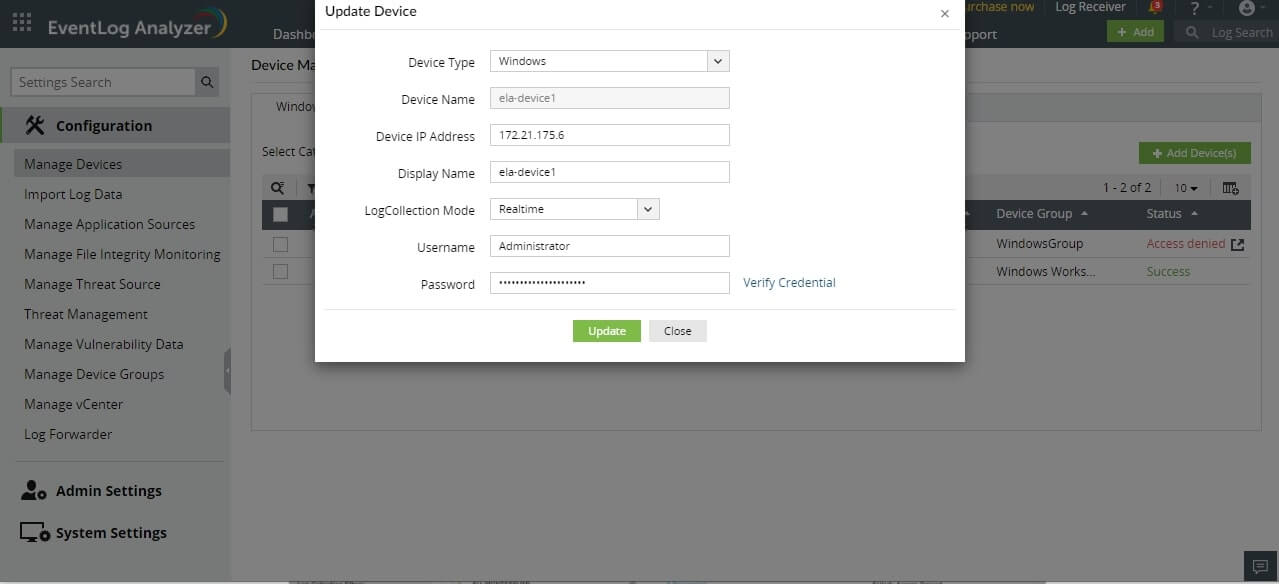Screen dimensions: 1279x584
Task: Click the table search magnifier icon
Action: coord(278,188)
